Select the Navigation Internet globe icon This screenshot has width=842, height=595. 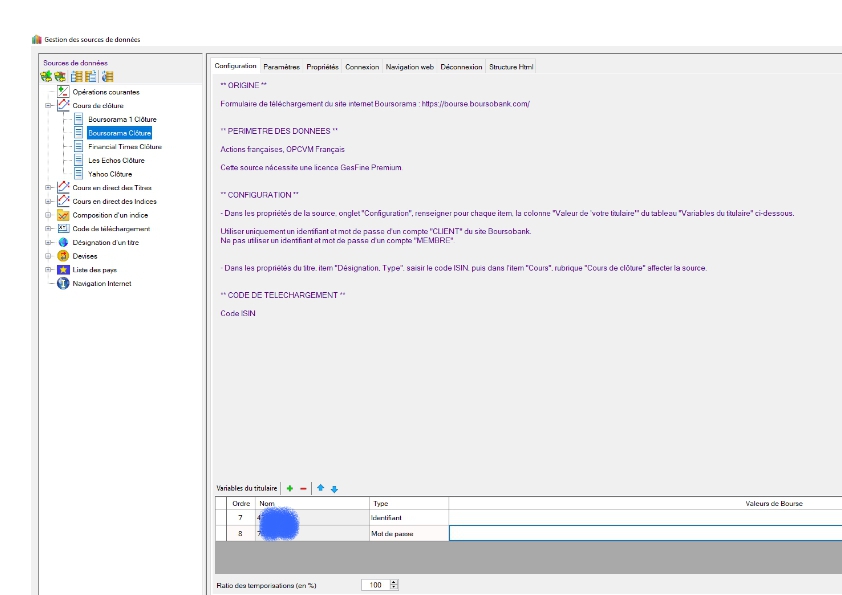click(x=63, y=283)
